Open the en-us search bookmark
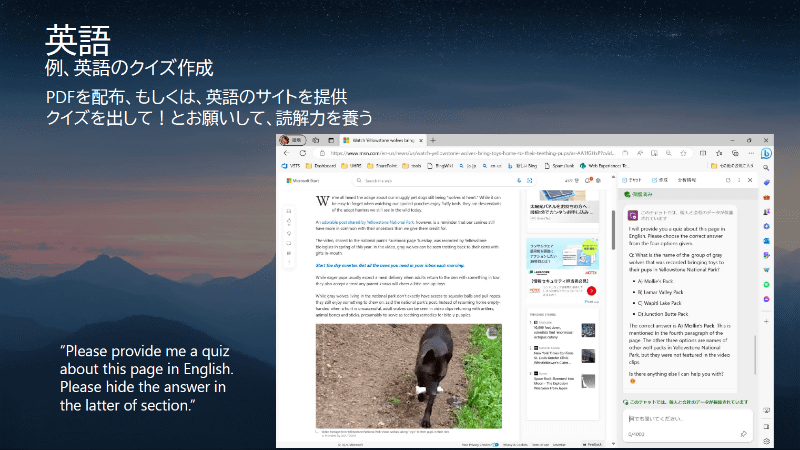The width and height of the screenshot is (800, 450). tap(492, 166)
